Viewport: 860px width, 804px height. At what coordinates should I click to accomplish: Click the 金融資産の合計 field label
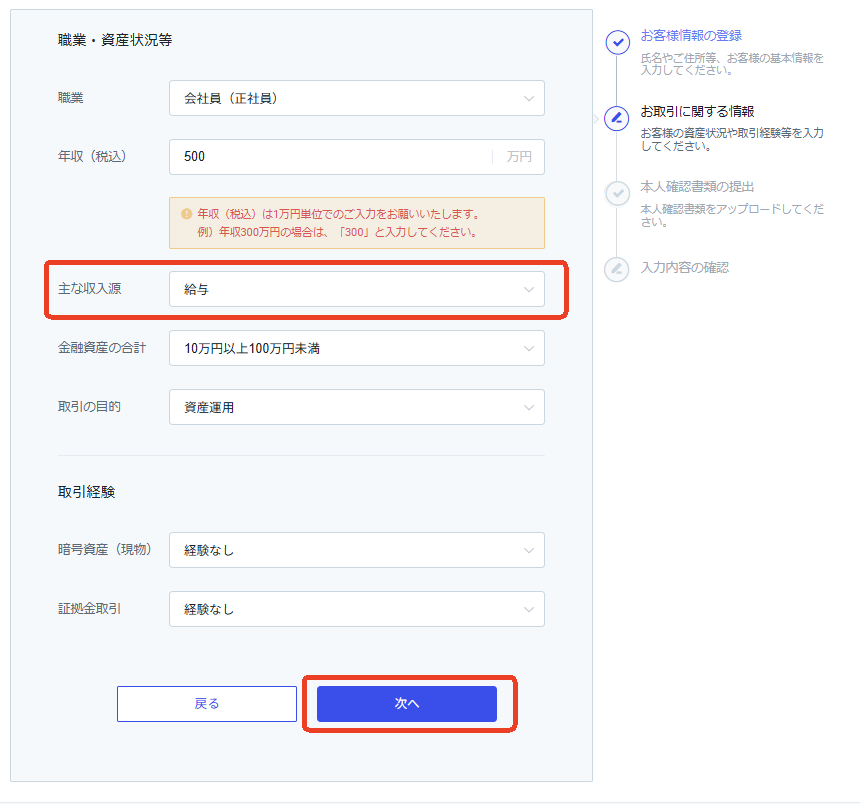pos(102,348)
